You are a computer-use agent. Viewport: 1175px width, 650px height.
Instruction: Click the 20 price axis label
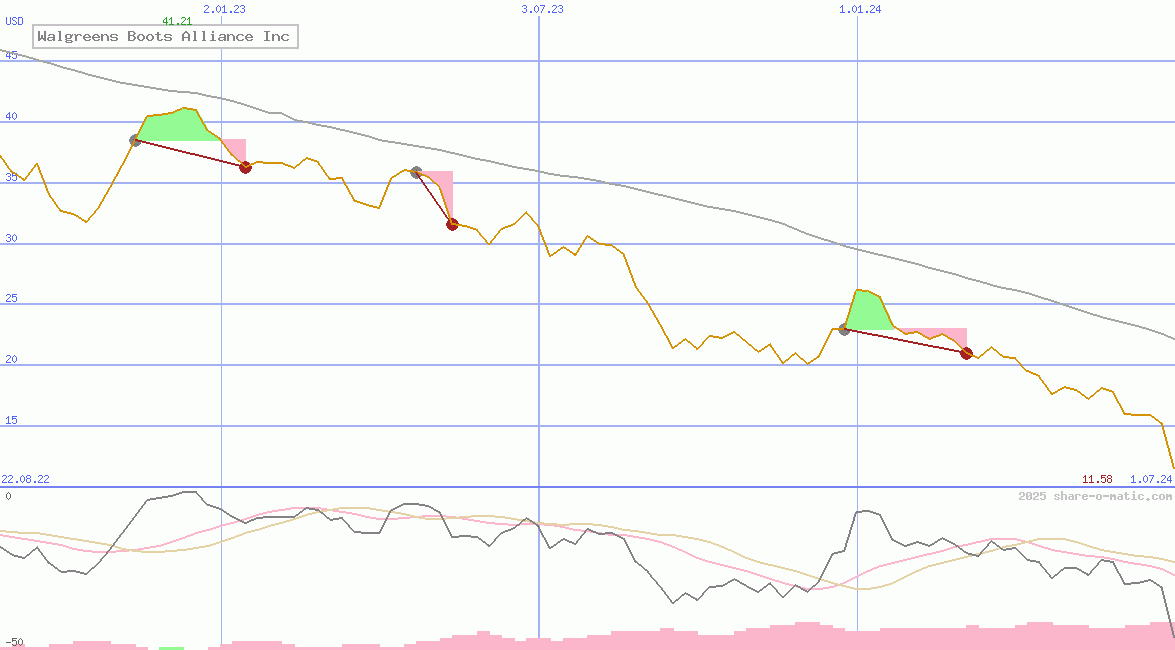[x=11, y=359]
